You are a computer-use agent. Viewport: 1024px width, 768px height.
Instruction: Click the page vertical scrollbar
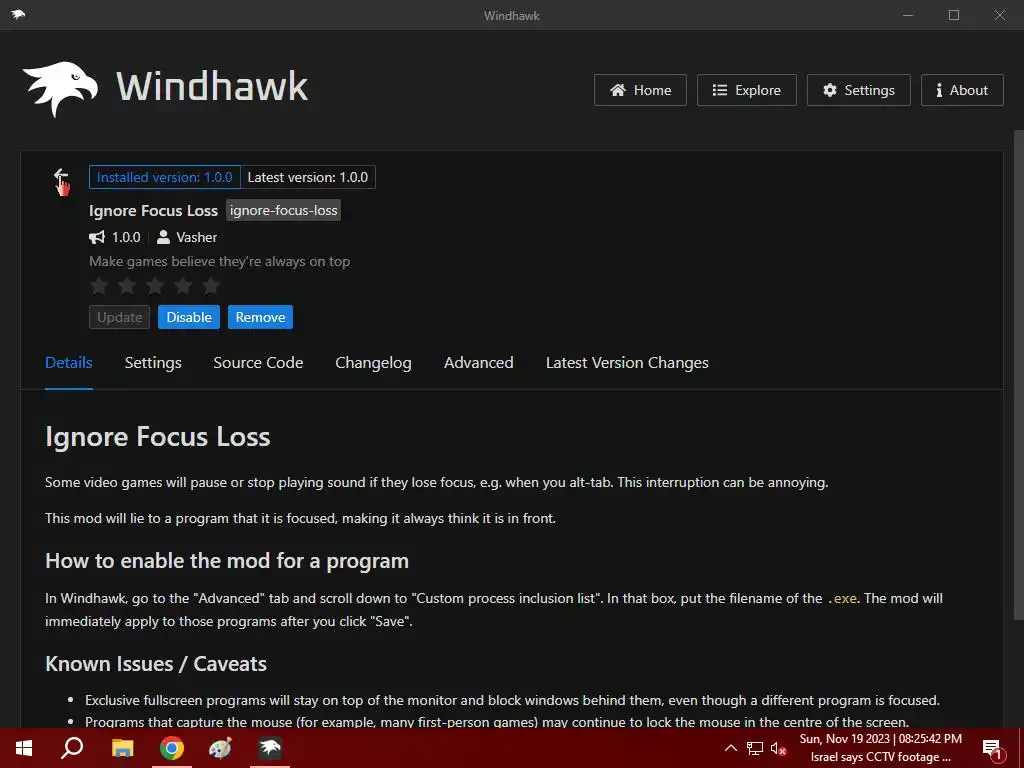pos(1018,376)
